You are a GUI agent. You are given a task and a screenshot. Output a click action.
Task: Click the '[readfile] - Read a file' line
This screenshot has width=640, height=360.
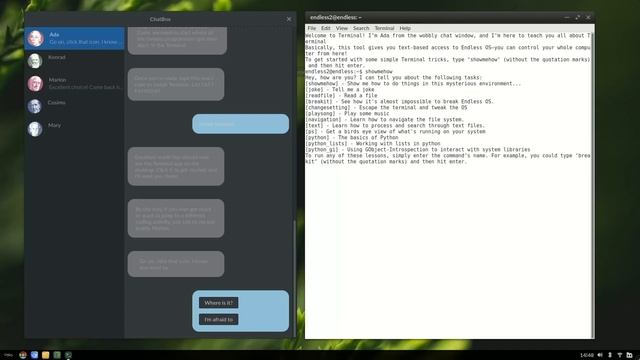[341, 96]
